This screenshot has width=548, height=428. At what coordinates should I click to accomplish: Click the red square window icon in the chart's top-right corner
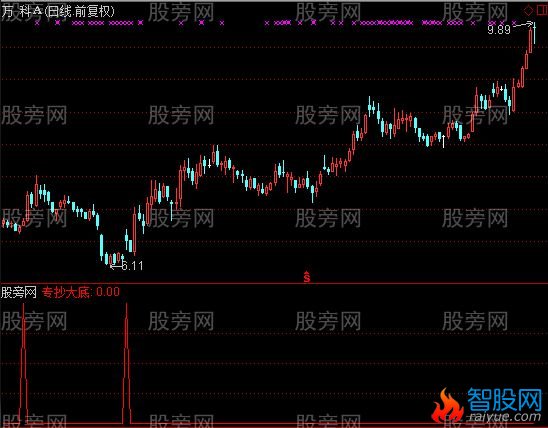[x=542, y=10]
